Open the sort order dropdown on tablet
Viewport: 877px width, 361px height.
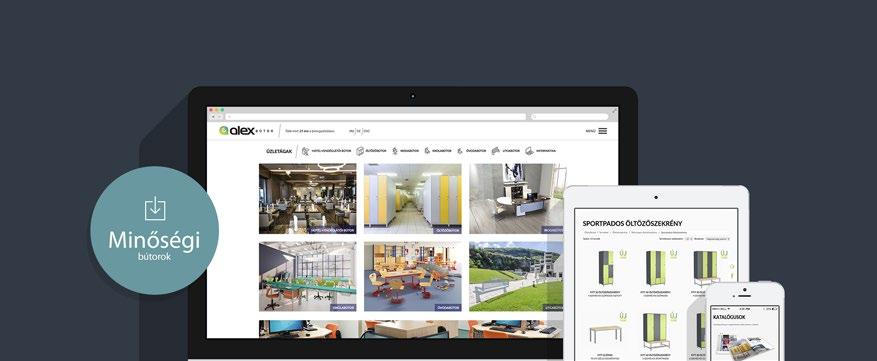(718, 239)
